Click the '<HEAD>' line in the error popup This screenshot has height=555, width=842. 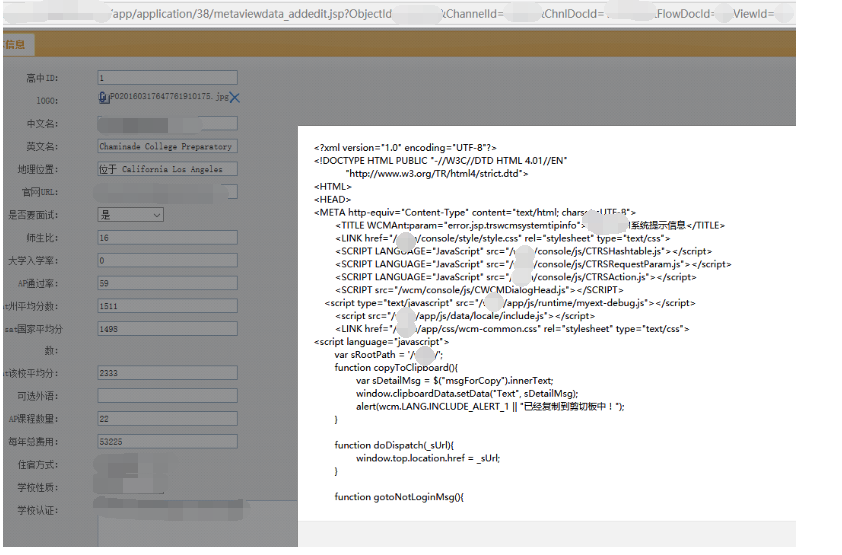pyautogui.click(x=332, y=200)
